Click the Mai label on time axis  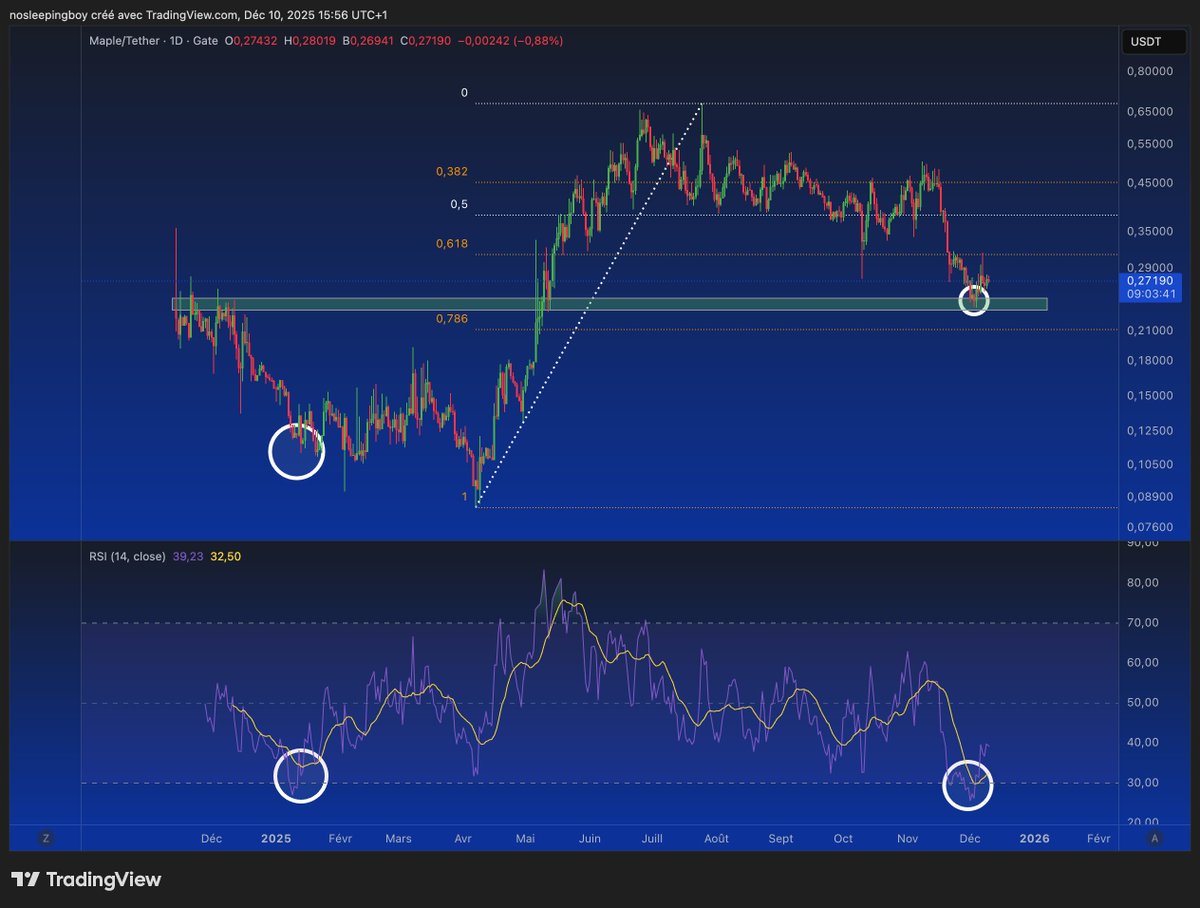point(525,839)
